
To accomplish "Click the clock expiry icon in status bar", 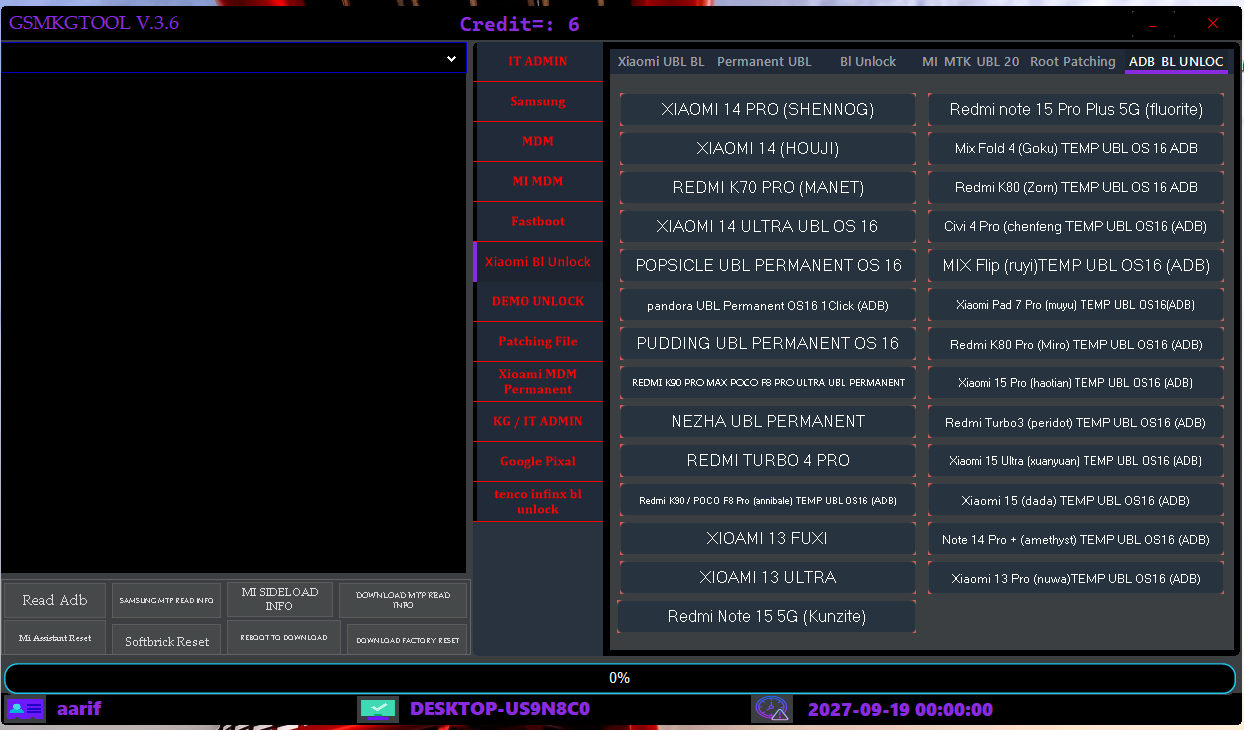I will [x=772, y=709].
